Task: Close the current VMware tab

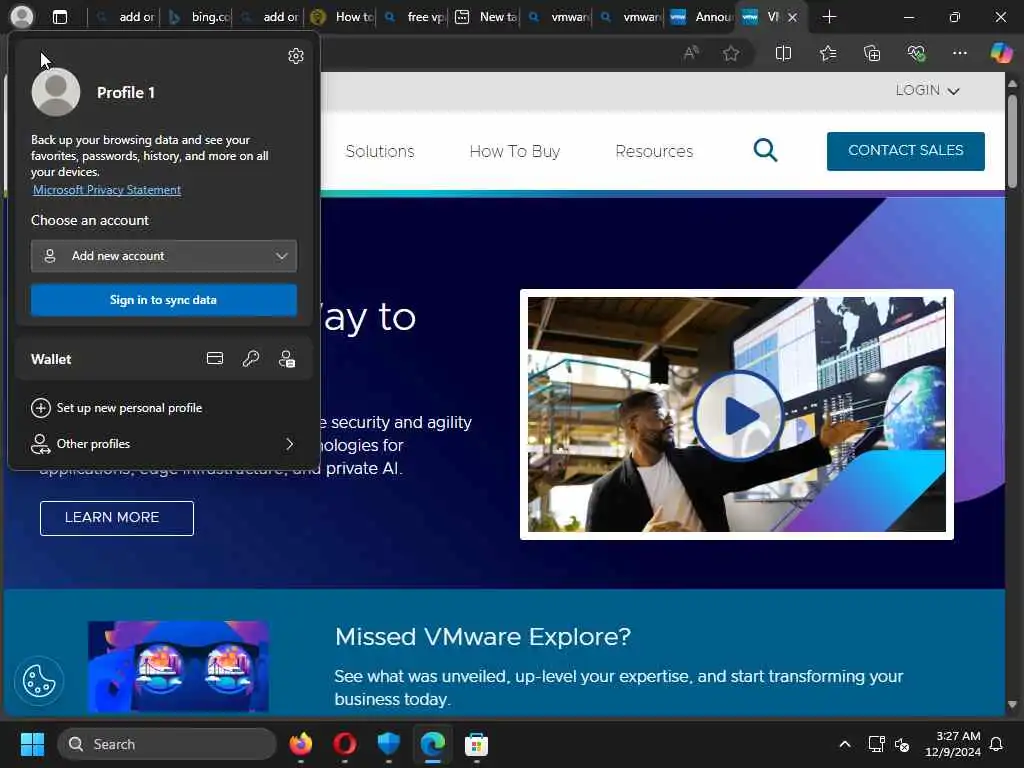Action: pyautogui.click(x=792, y=17)
